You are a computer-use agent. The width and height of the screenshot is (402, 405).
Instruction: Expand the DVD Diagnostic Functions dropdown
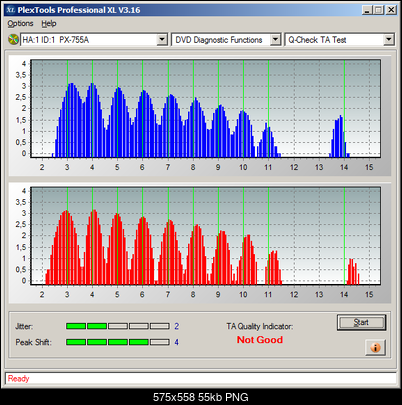pyautogui.click(x=275, y=40)
